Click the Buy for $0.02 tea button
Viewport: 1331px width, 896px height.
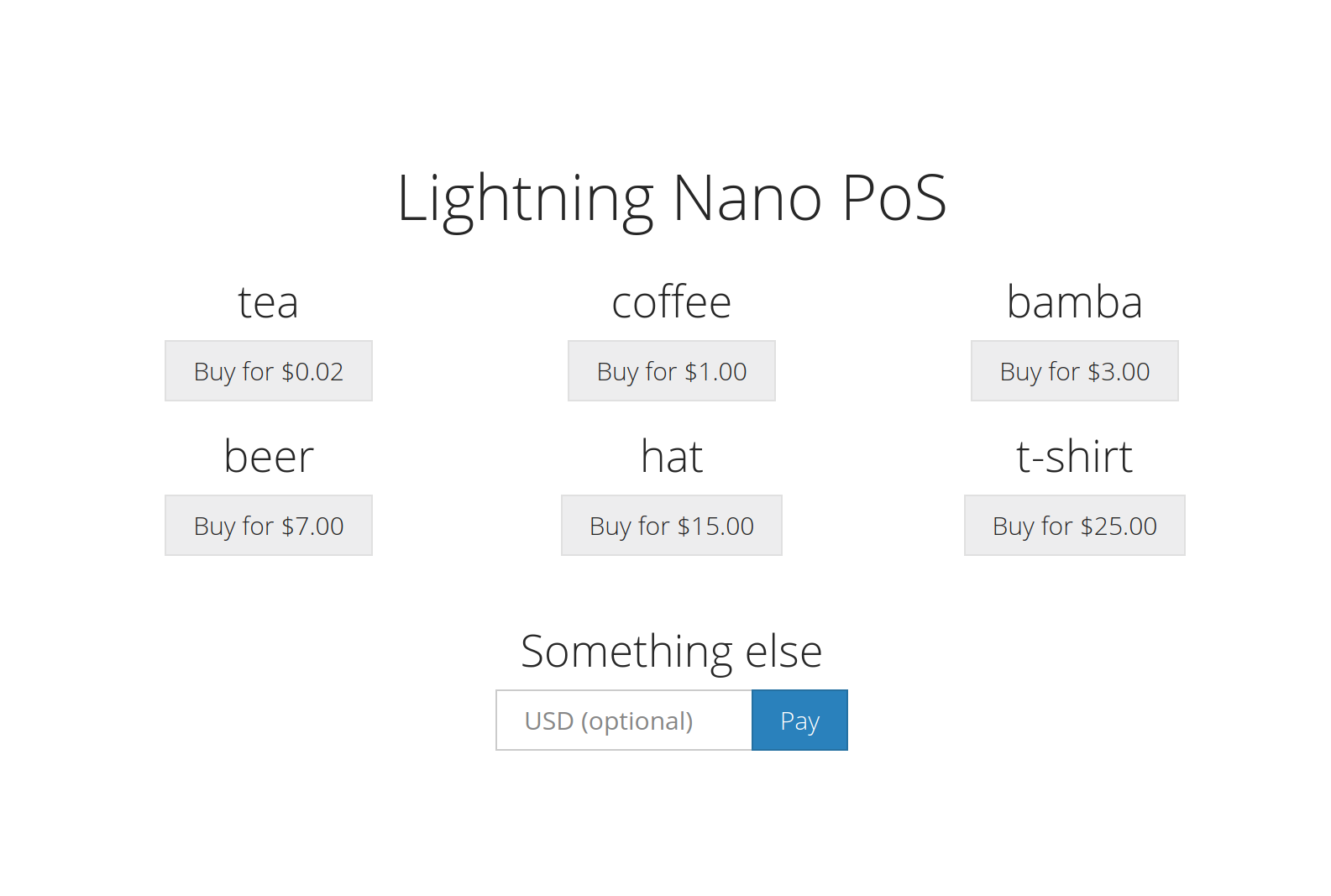coord(269,370)
